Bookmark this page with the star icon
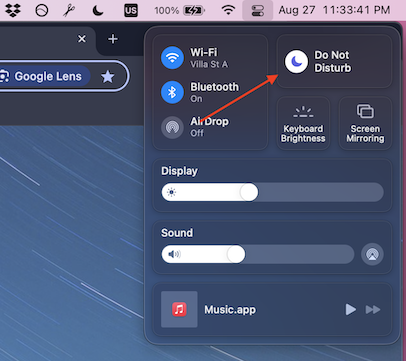The height and width of the screenshot is (361, 406). tap(108, 77)
